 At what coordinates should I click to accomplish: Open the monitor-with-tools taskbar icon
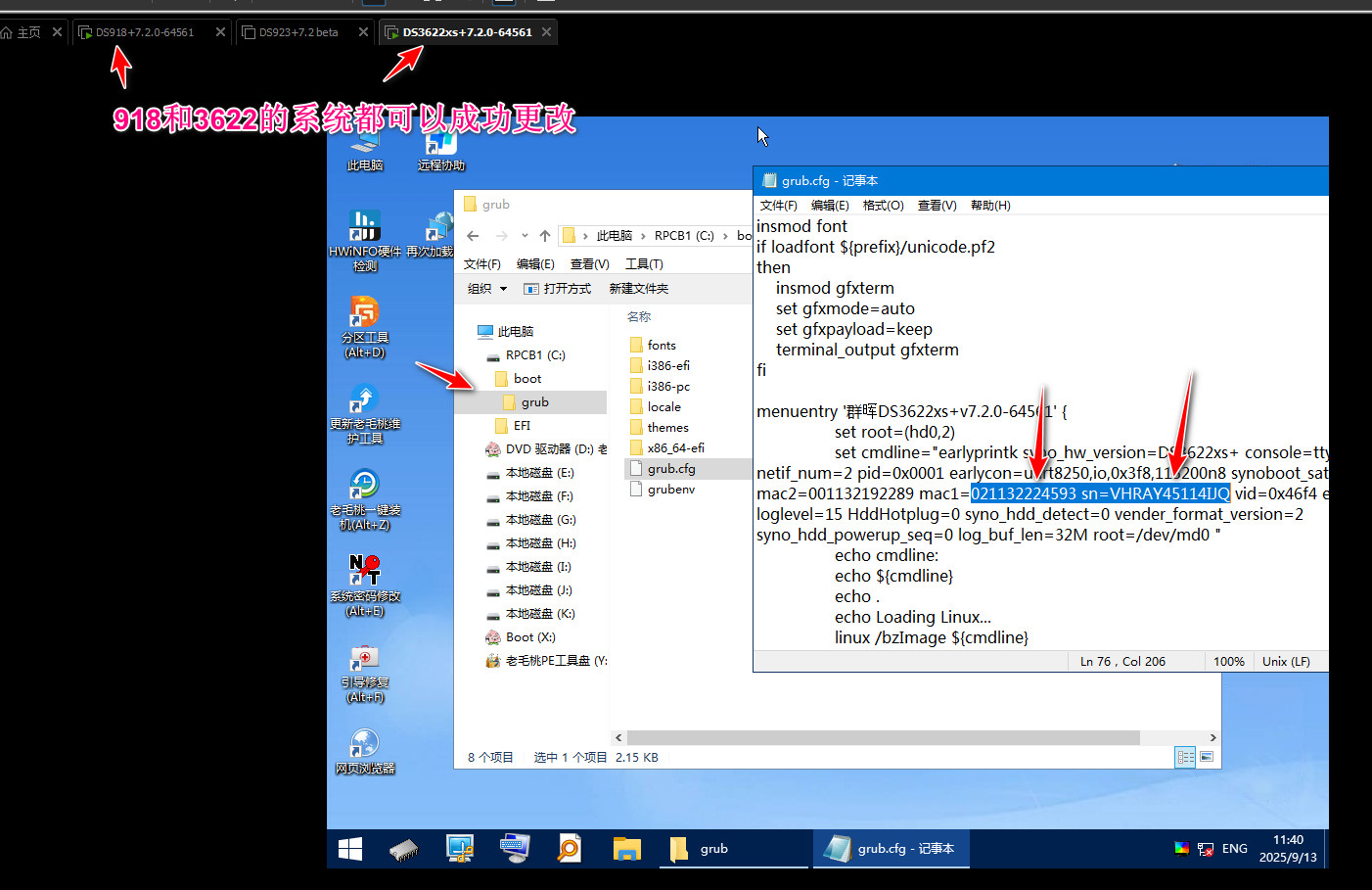[459, 849]
